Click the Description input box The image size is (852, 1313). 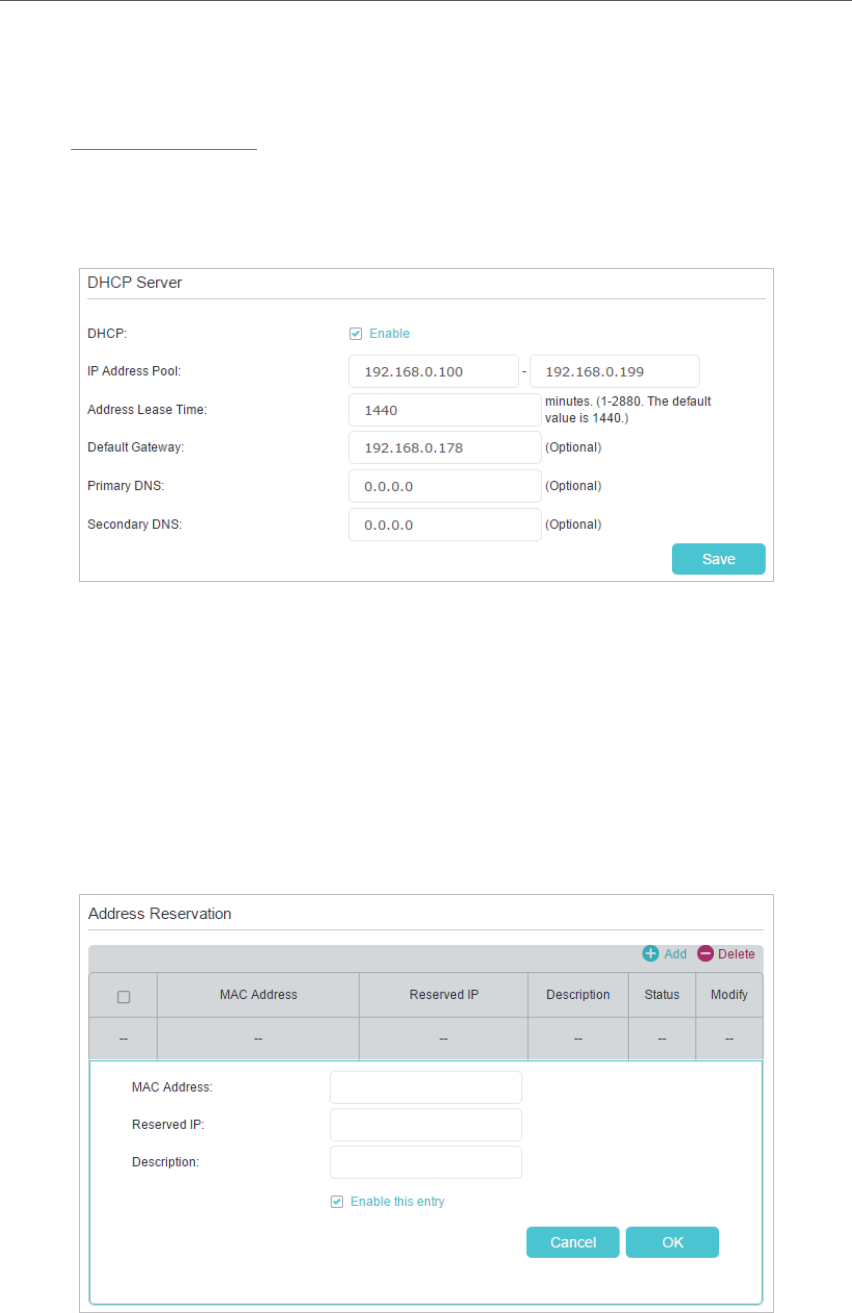(426, 1163)
